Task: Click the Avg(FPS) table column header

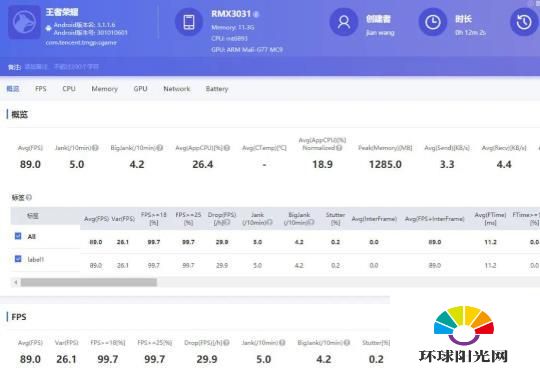Action: click(96, 219)
